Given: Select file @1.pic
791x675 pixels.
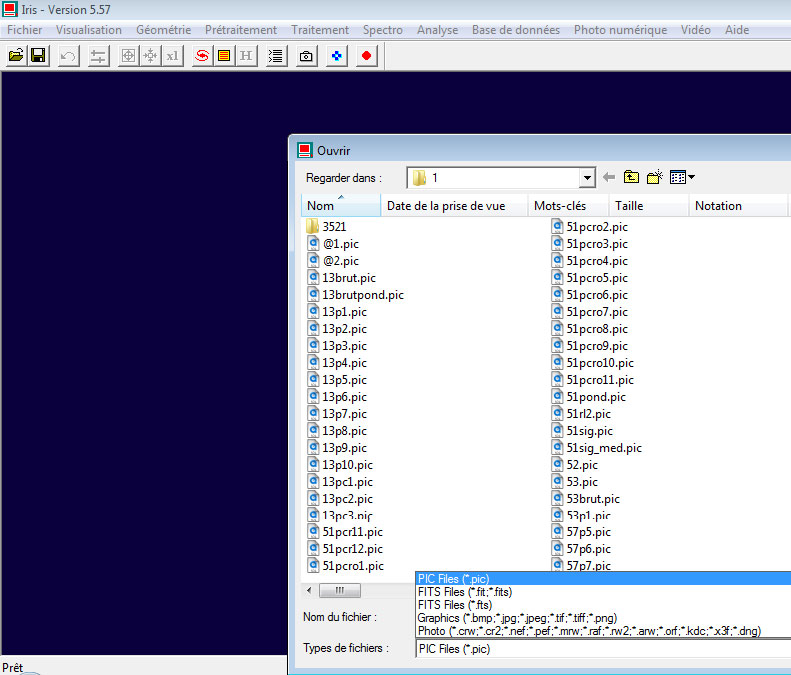Looking at the screenshot, I should [333, 244].
